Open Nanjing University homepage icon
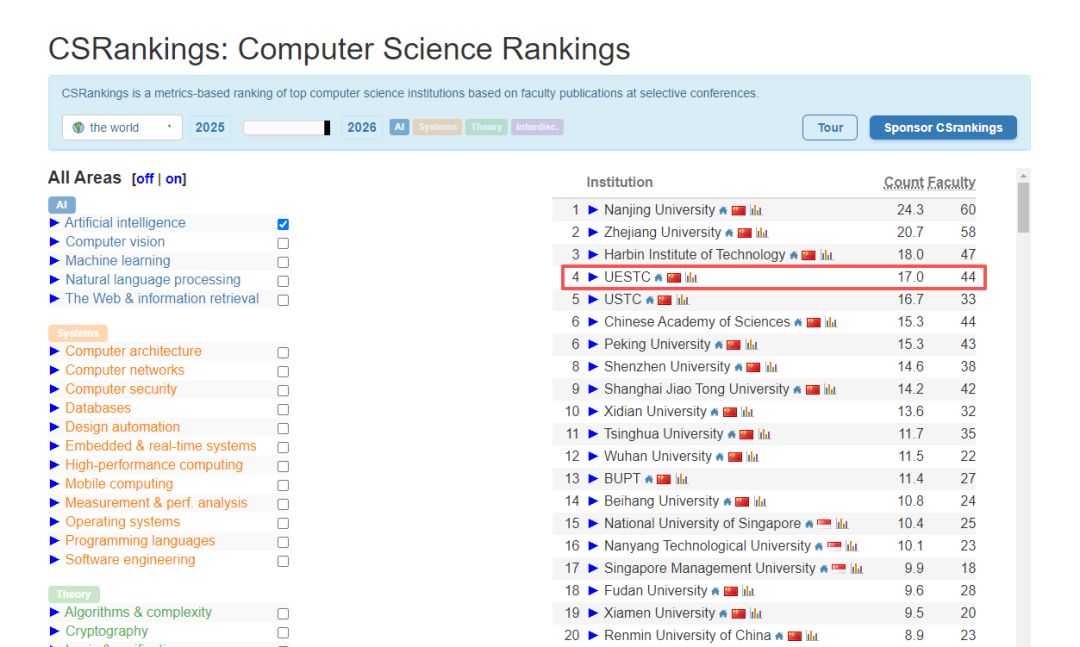Screen dimensions: 1080x647 click(723, 211)
